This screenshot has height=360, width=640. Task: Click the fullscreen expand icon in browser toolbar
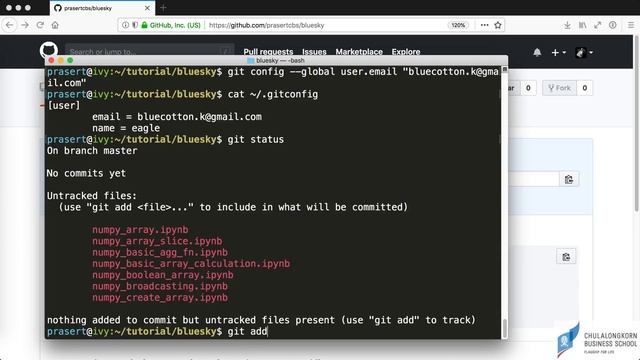[x=598, y=25]
